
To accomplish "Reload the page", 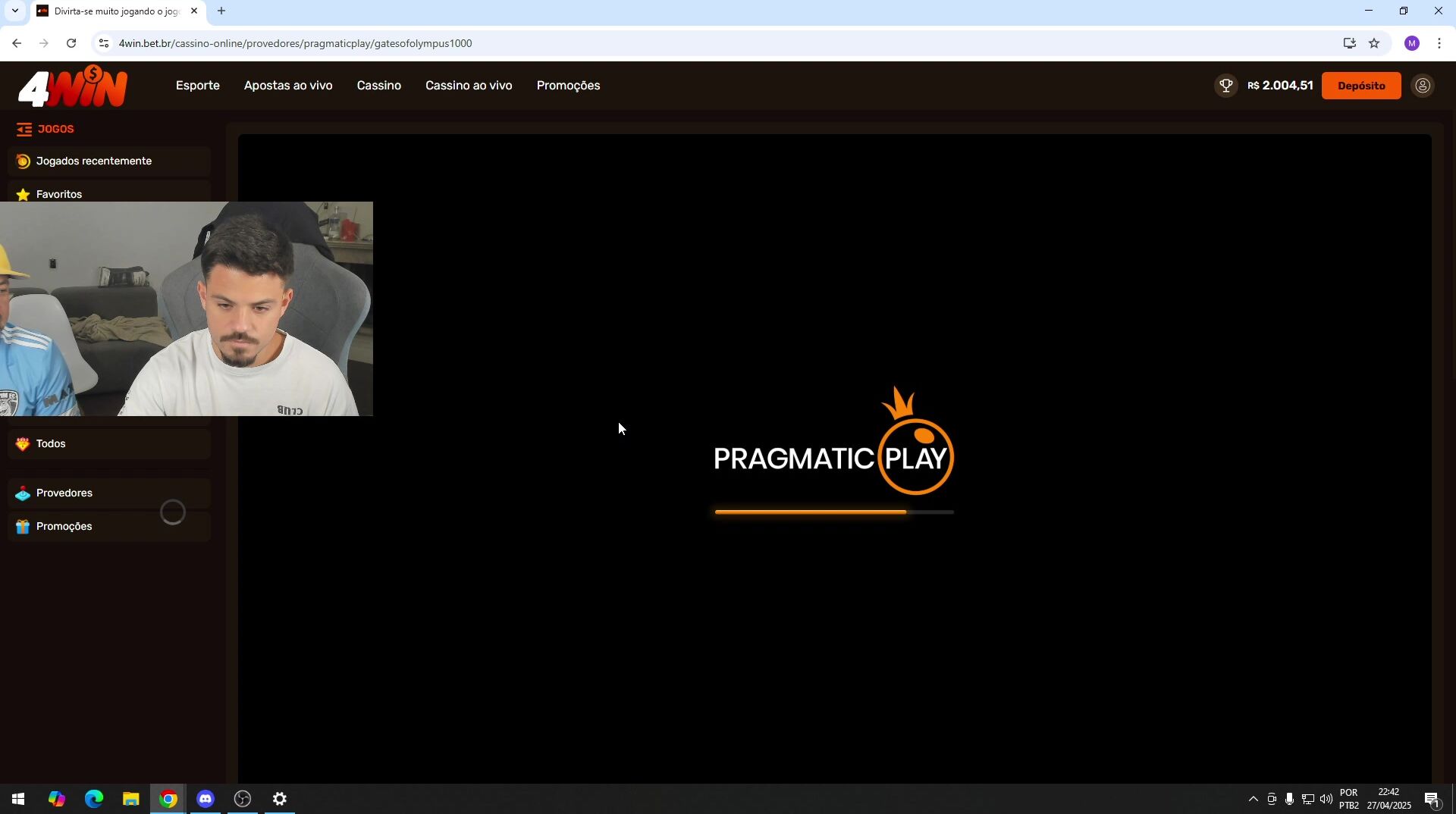I will point(71,43).
